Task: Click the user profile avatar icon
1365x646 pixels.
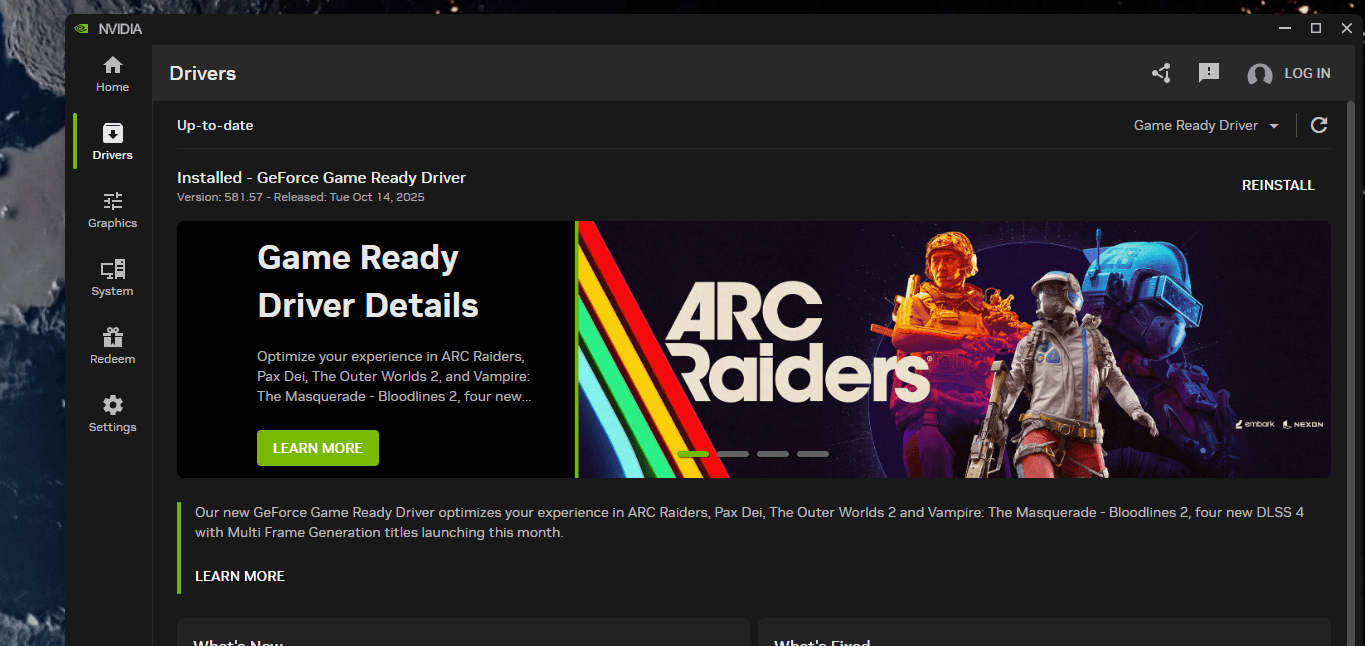Action: [x=1260, y=74]
